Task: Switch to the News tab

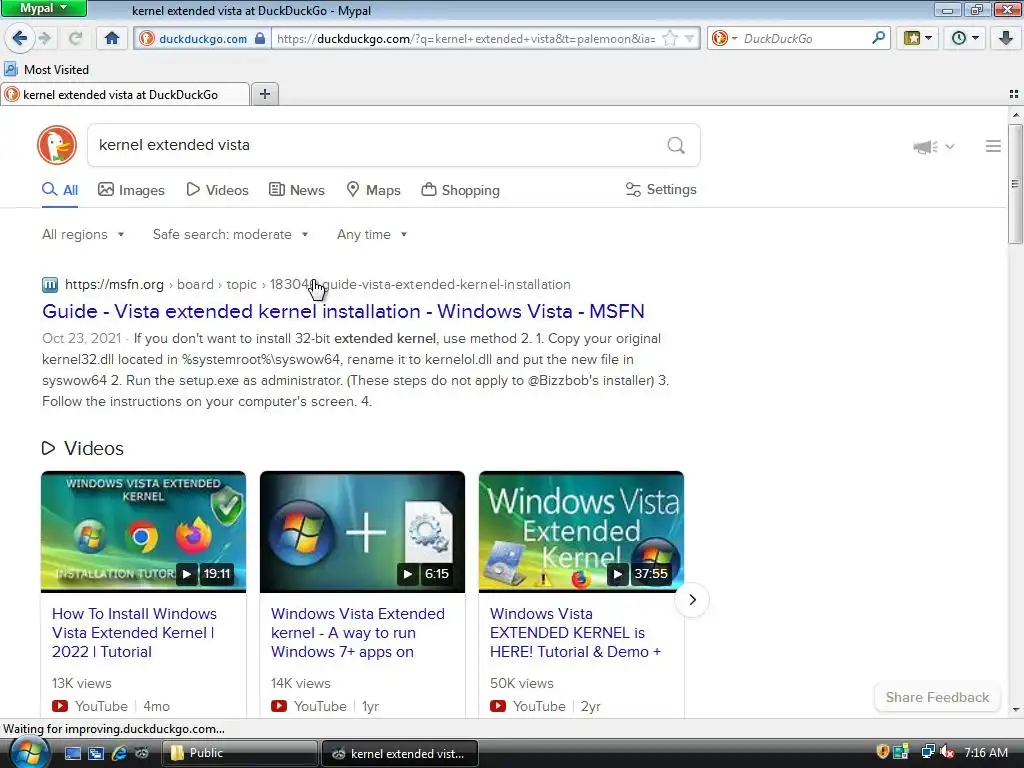Action: pyautogui.click(x=296, y=190)
